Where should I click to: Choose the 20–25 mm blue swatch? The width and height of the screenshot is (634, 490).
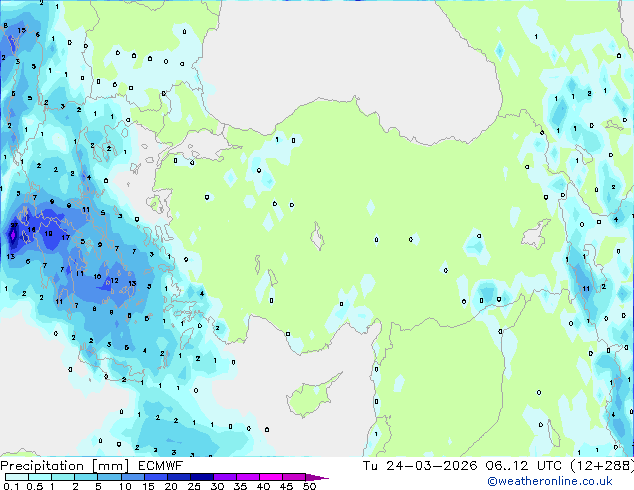(178, 477)
